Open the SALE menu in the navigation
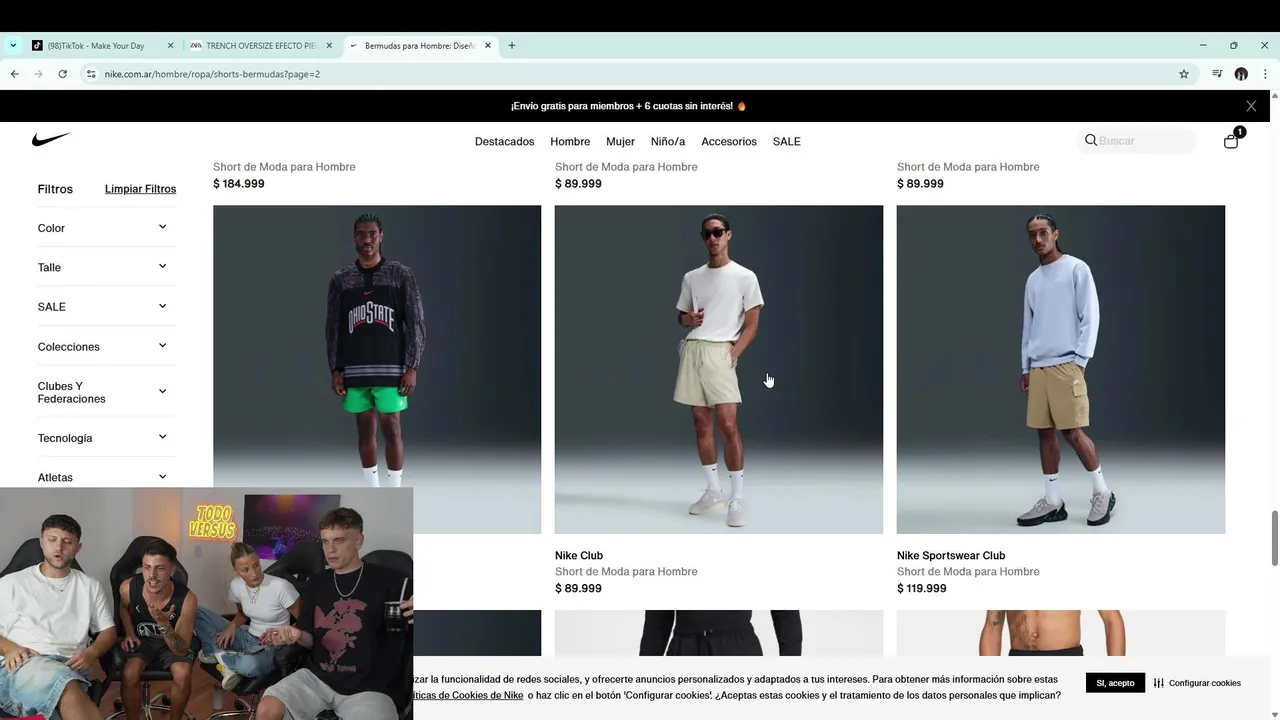The height and width of the screenshot is (720, 1280). (x=787, y=141)
